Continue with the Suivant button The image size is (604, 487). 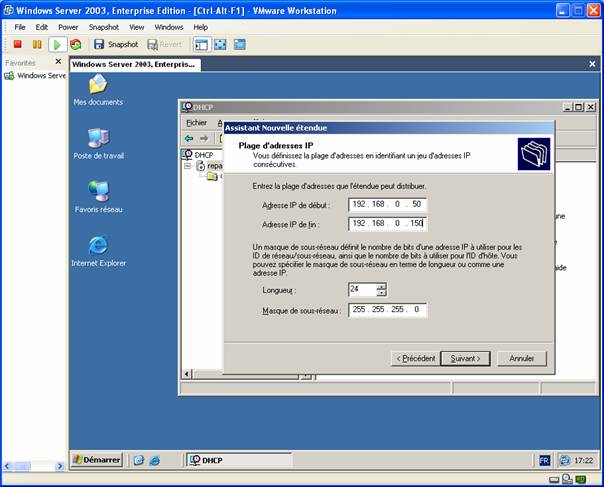465,359
